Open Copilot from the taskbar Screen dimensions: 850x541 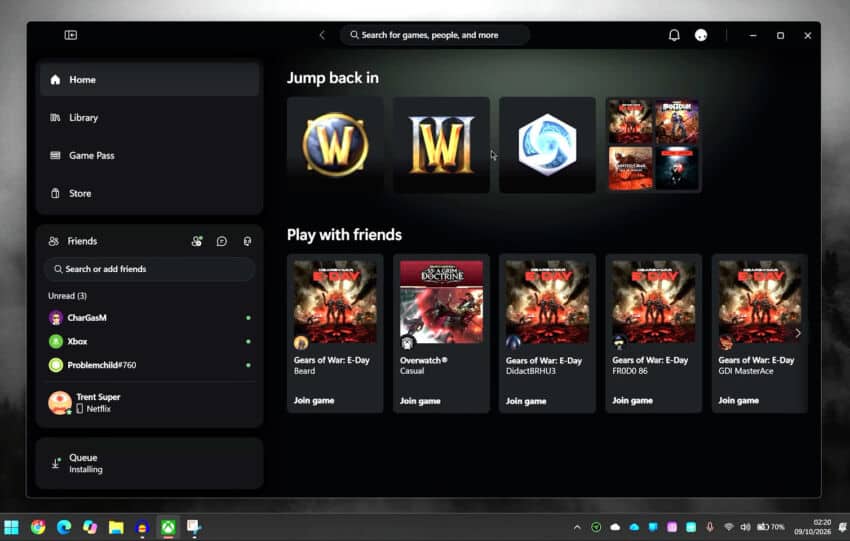coord(90,527)
